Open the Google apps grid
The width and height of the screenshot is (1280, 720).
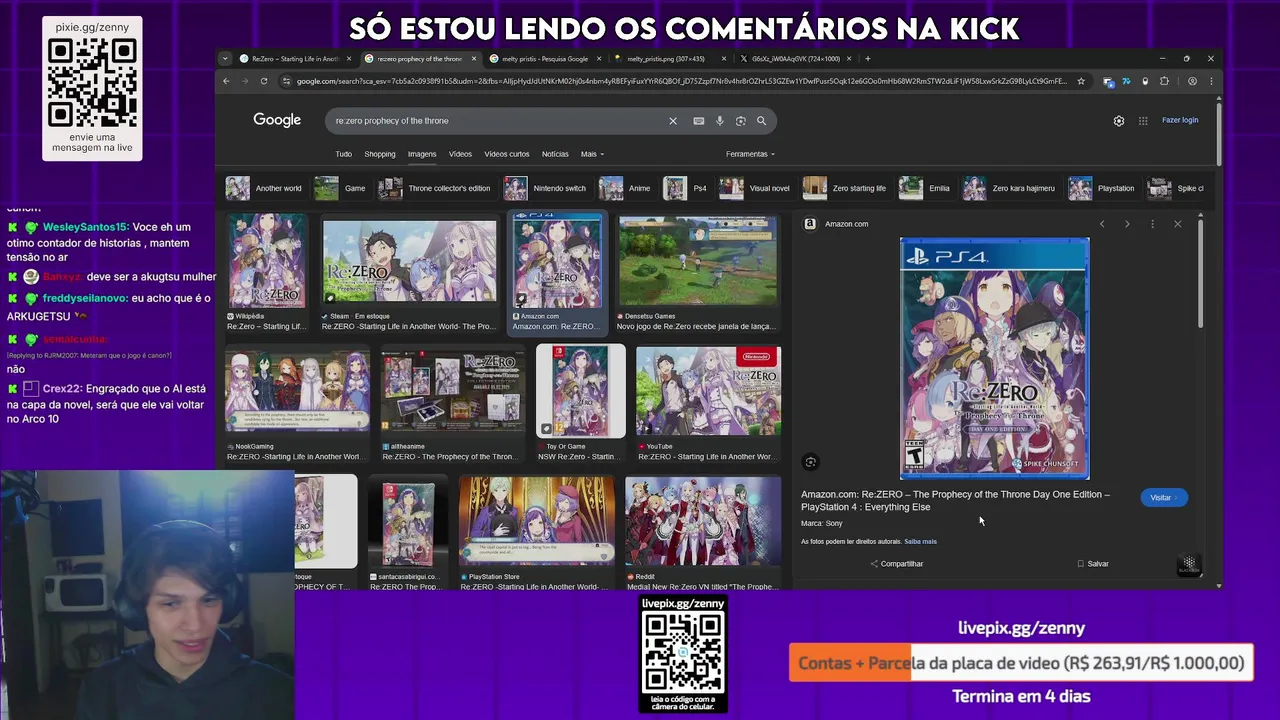coord(1143,121)
